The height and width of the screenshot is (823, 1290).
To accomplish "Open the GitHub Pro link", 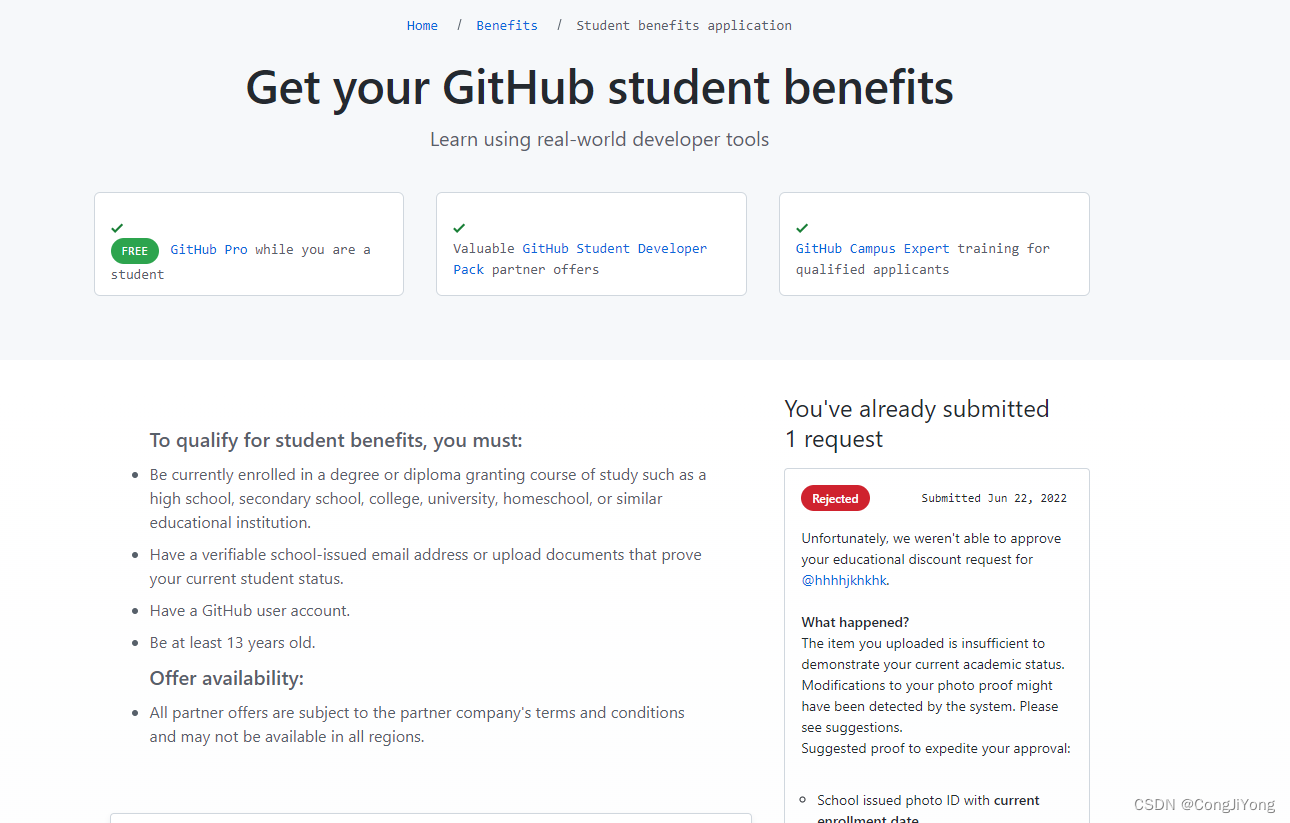I will pyautogui.click(x=209, y=249).
